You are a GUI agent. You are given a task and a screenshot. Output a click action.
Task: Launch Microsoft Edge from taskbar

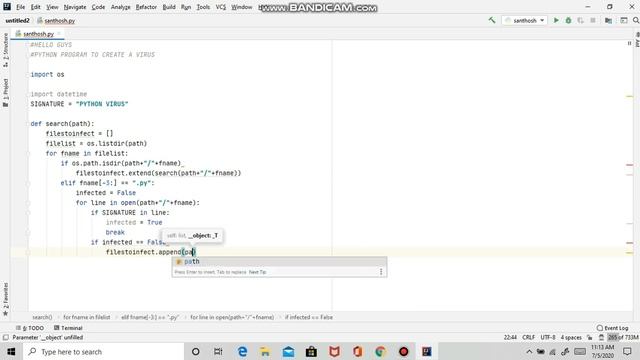point(242,351)
